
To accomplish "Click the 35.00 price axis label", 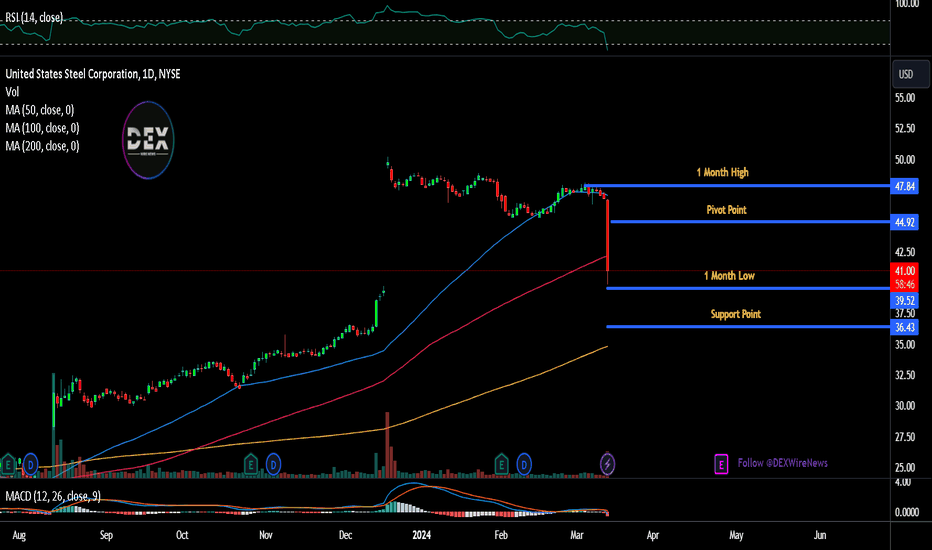I will (905, 344).
